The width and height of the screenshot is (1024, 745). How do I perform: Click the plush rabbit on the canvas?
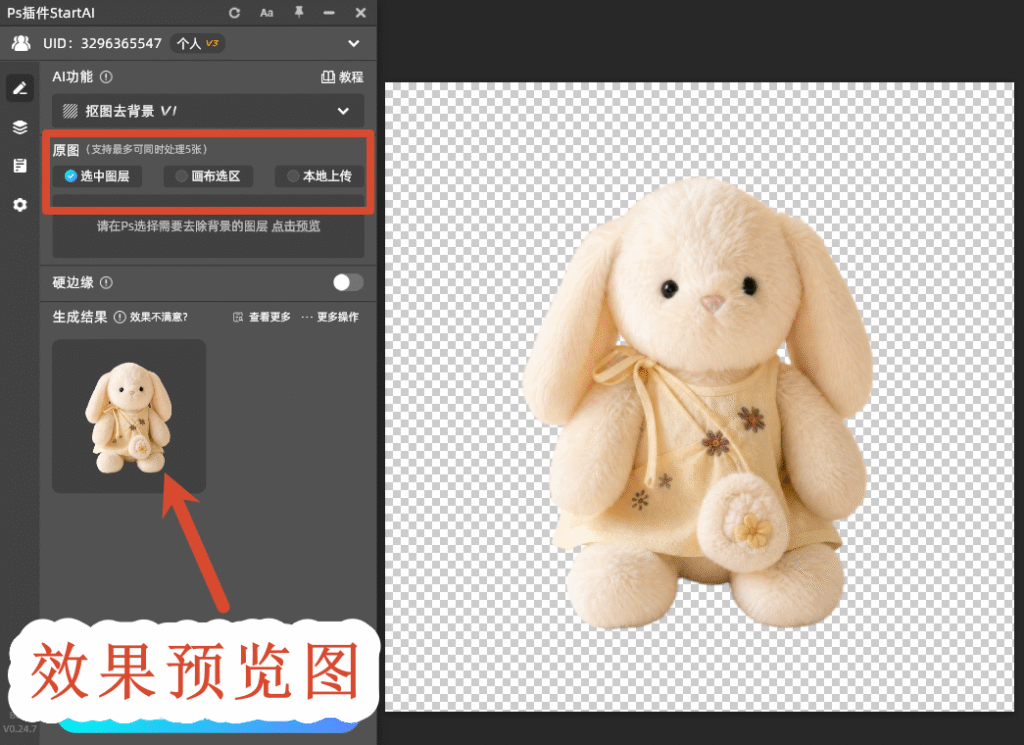[x=699, y=405]
